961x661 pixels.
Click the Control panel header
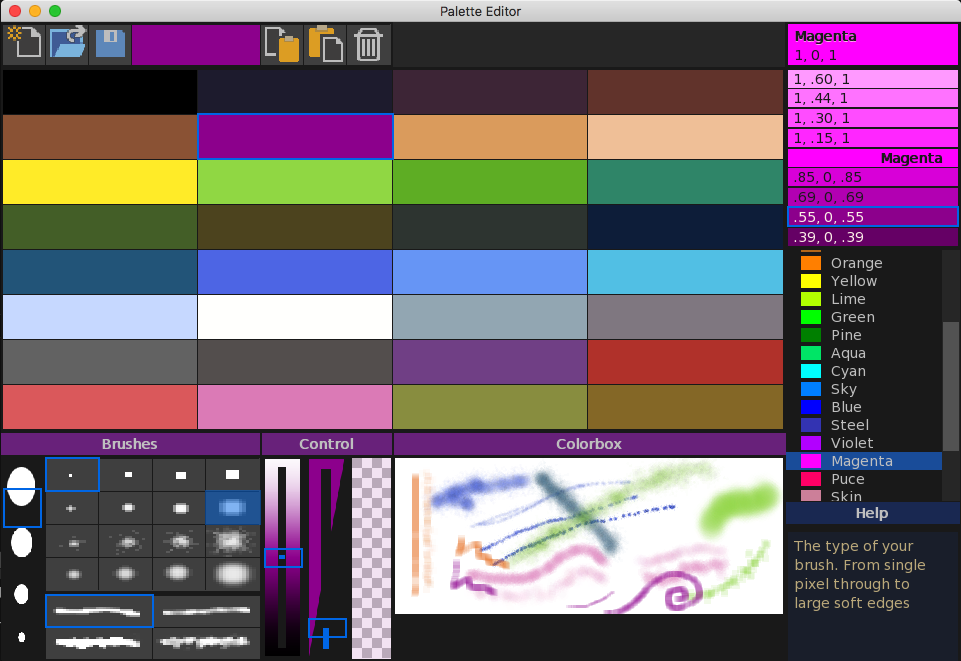327,443
